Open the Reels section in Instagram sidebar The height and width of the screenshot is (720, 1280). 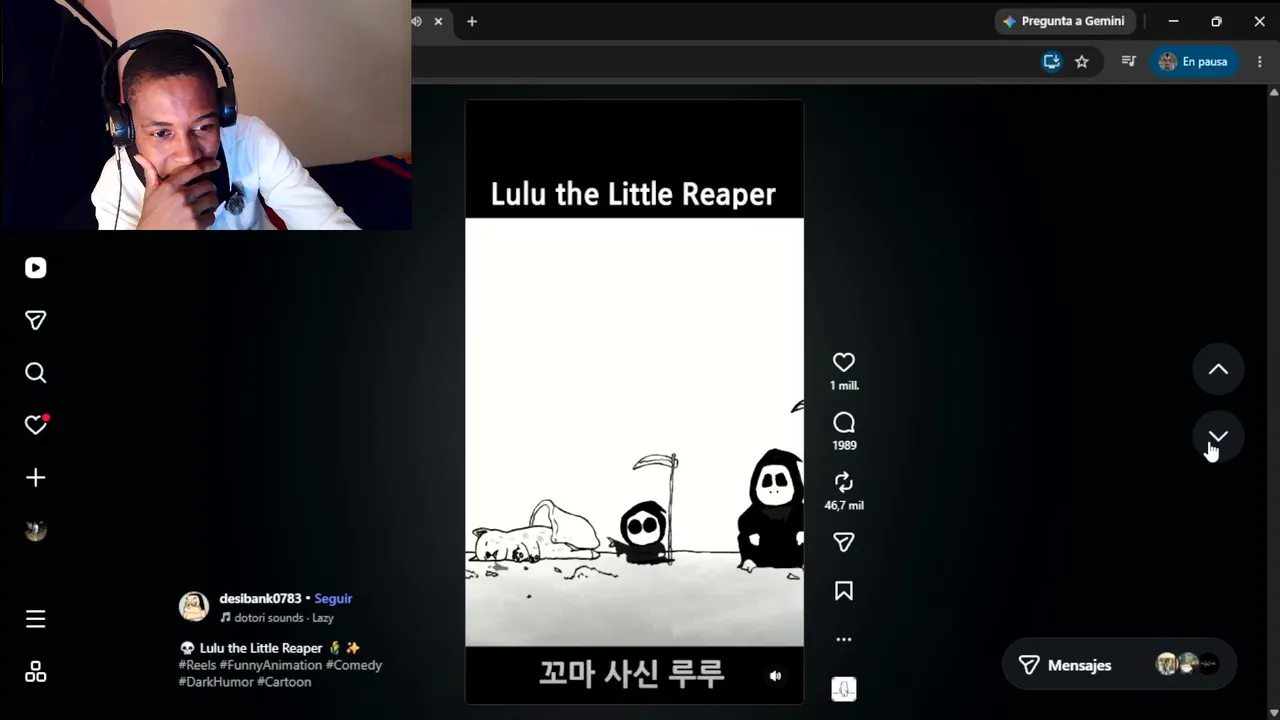[x=36, y=268]
